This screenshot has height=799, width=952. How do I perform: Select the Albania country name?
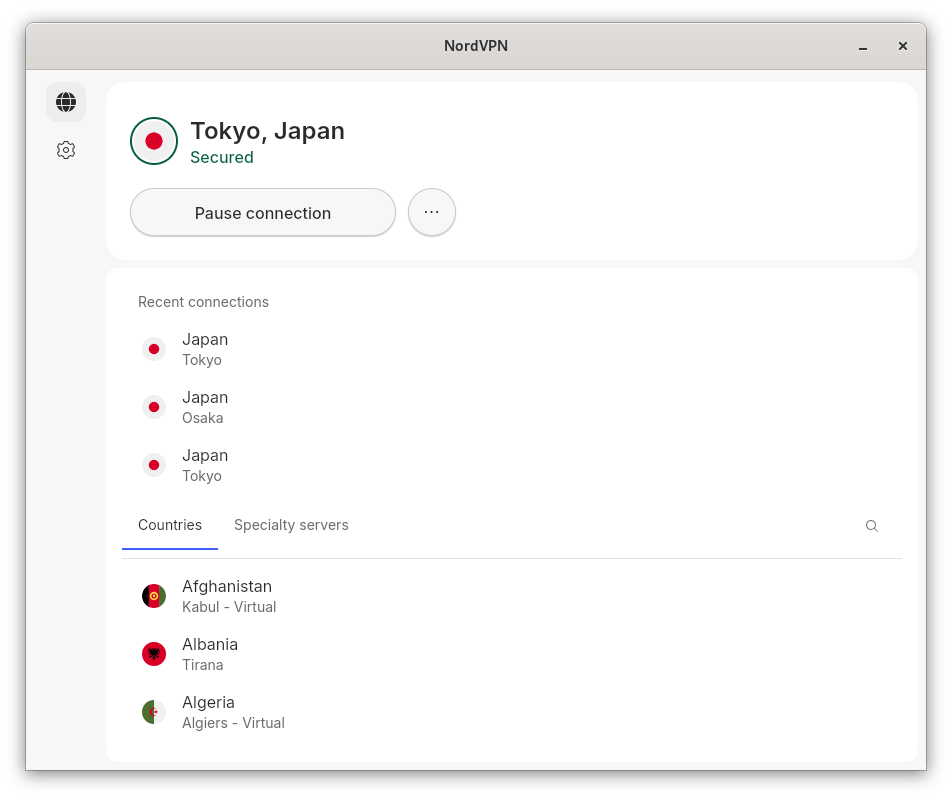[x=210, y=644]
